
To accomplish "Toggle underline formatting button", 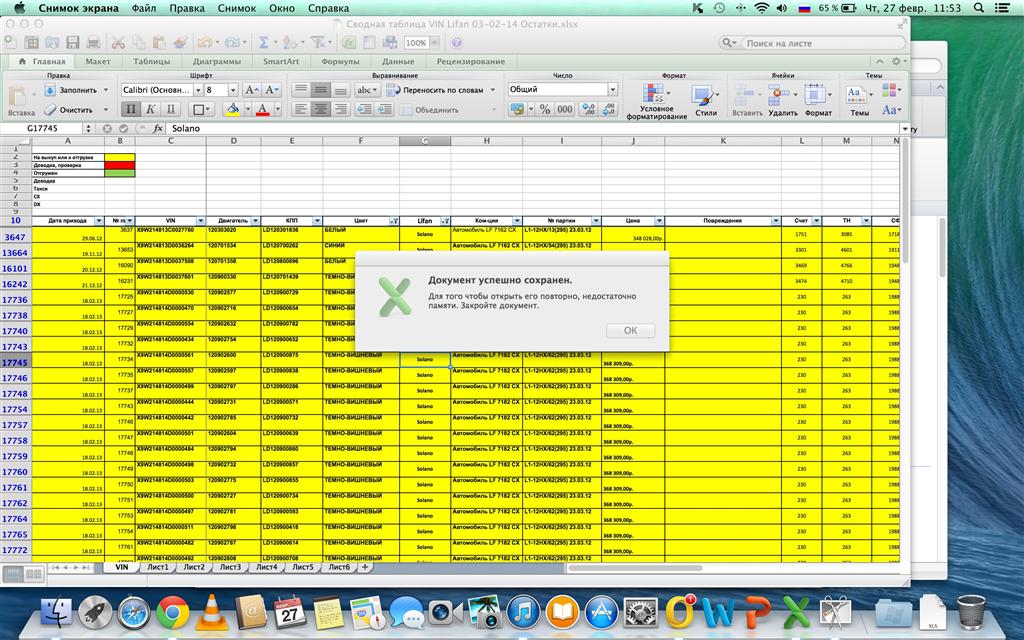I will pyautogui.click(x=170, y=109).
